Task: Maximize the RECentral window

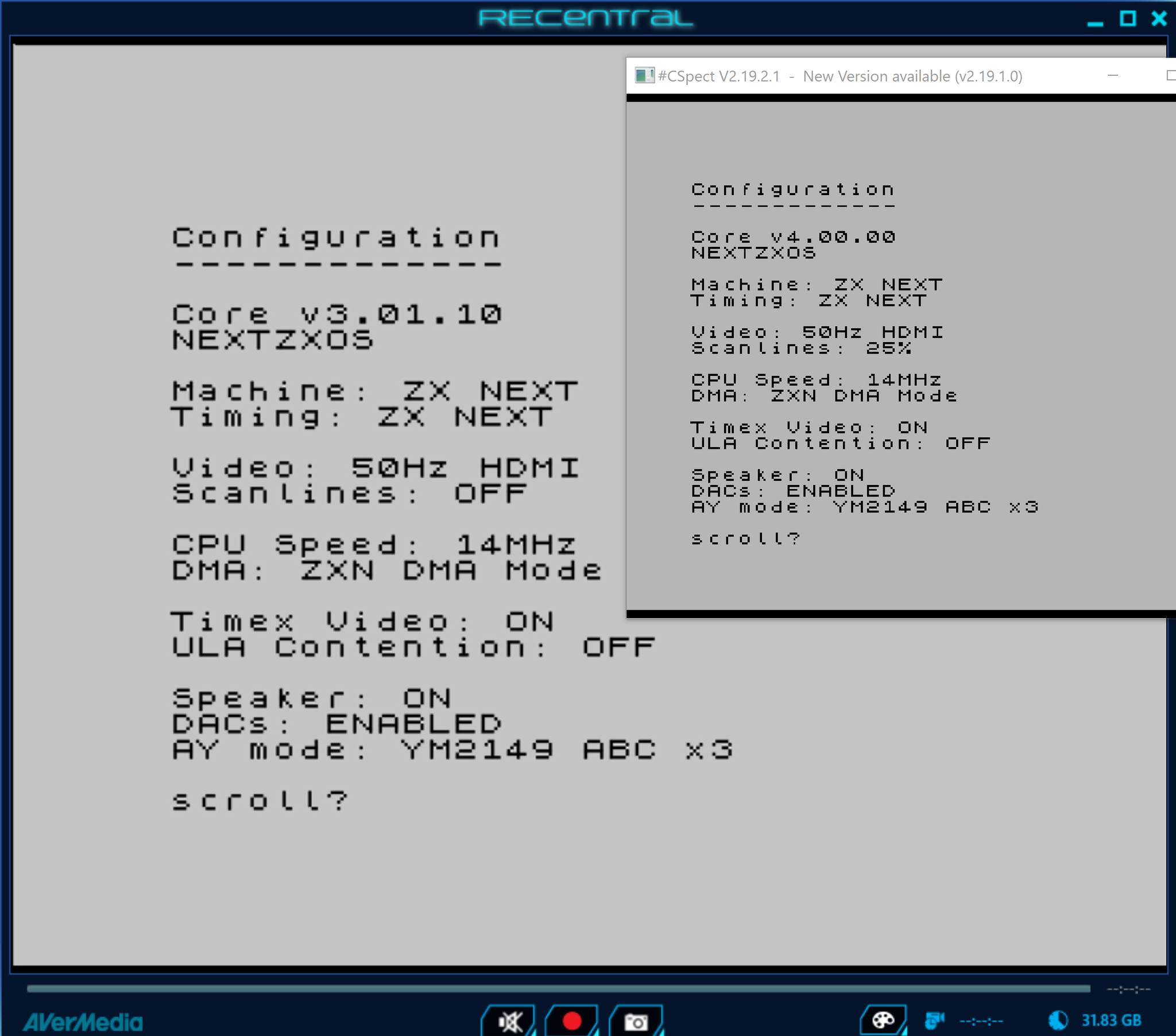Action: coord(1128,18)
